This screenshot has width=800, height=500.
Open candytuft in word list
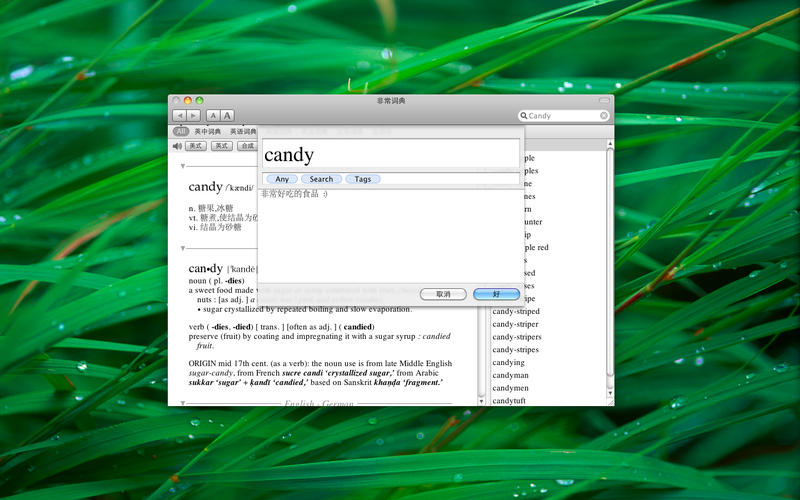pos(509,401)
